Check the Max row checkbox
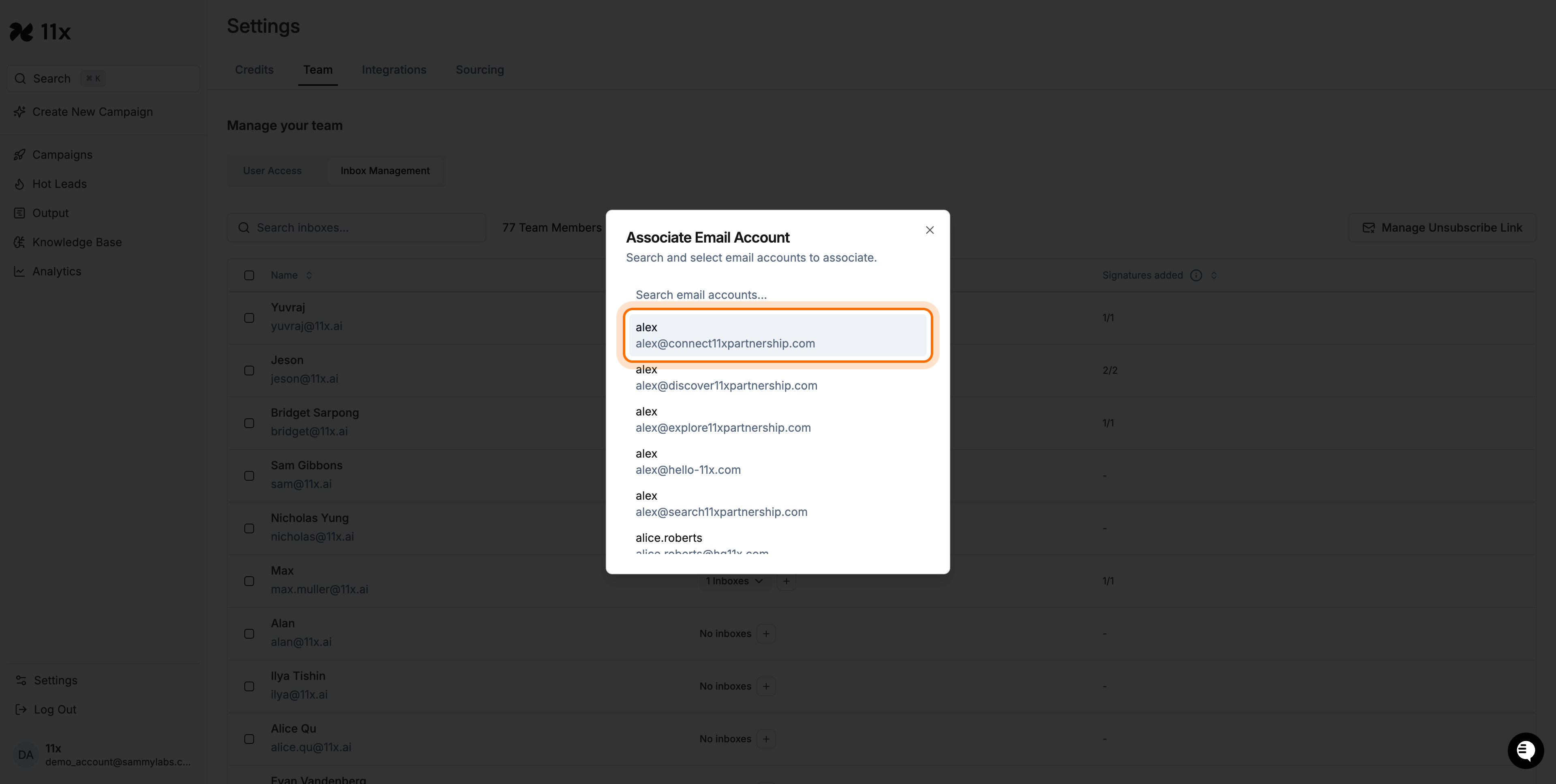The height and width of the screenshot is (784, 1556). (x=249, y=581)
